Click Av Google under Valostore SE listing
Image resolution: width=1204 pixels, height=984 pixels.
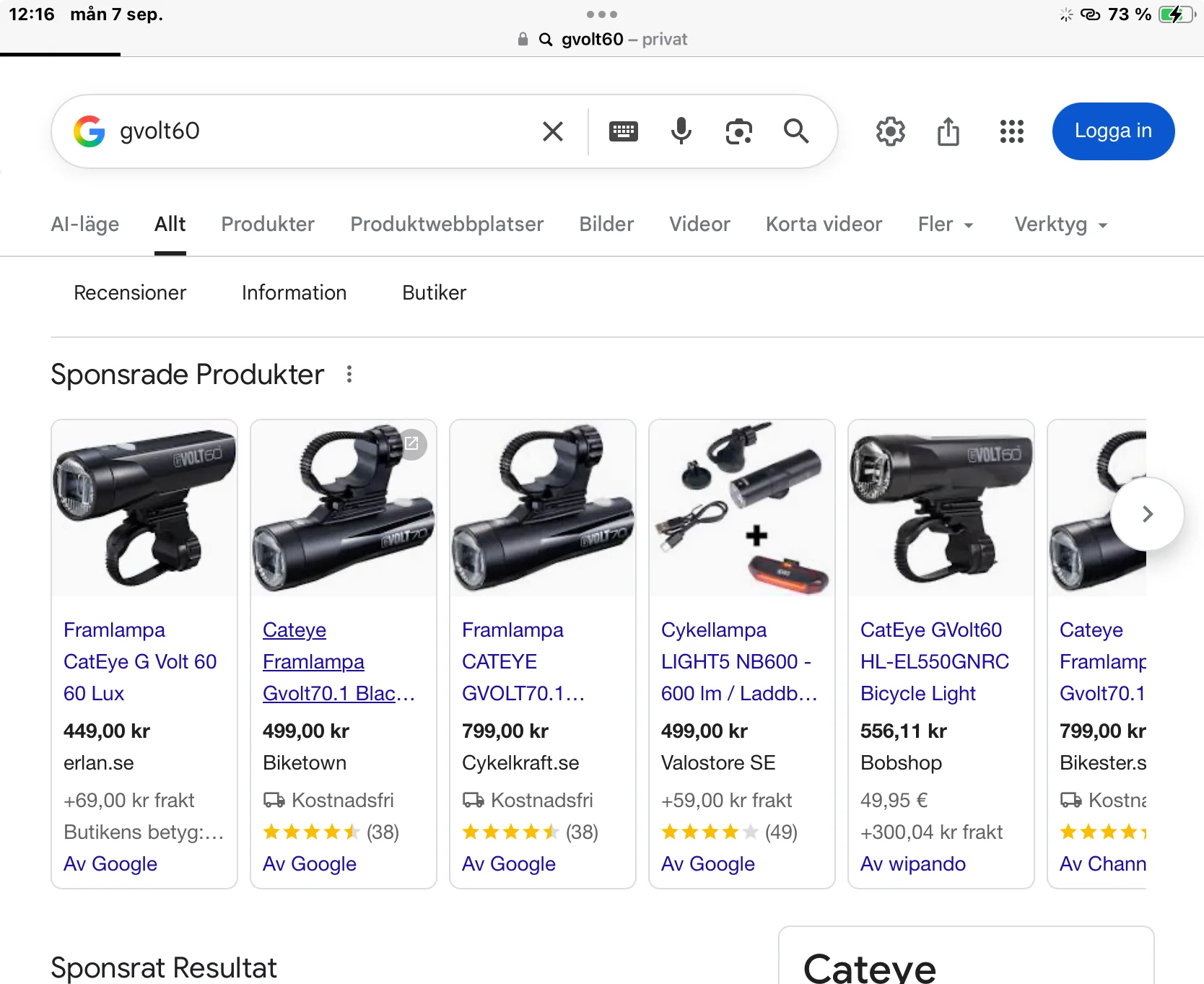point(708,863)
